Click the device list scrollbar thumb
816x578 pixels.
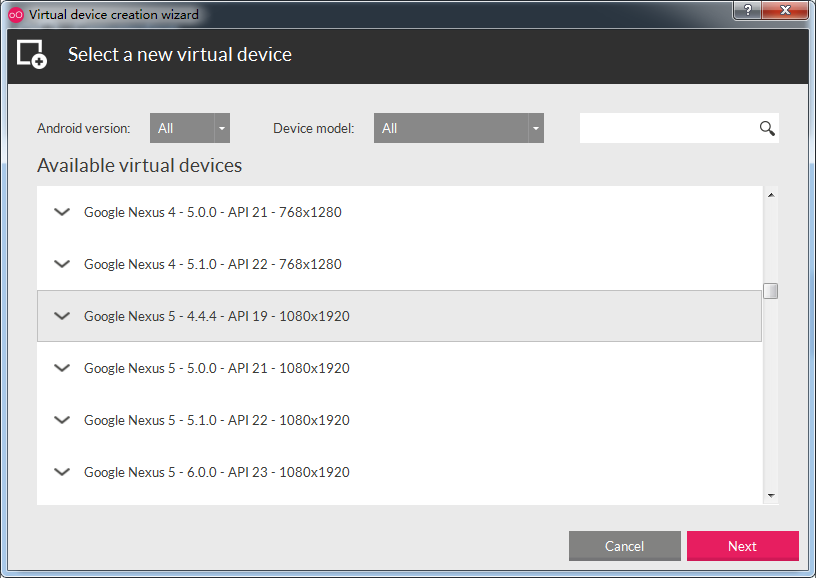tap(771, 291)
